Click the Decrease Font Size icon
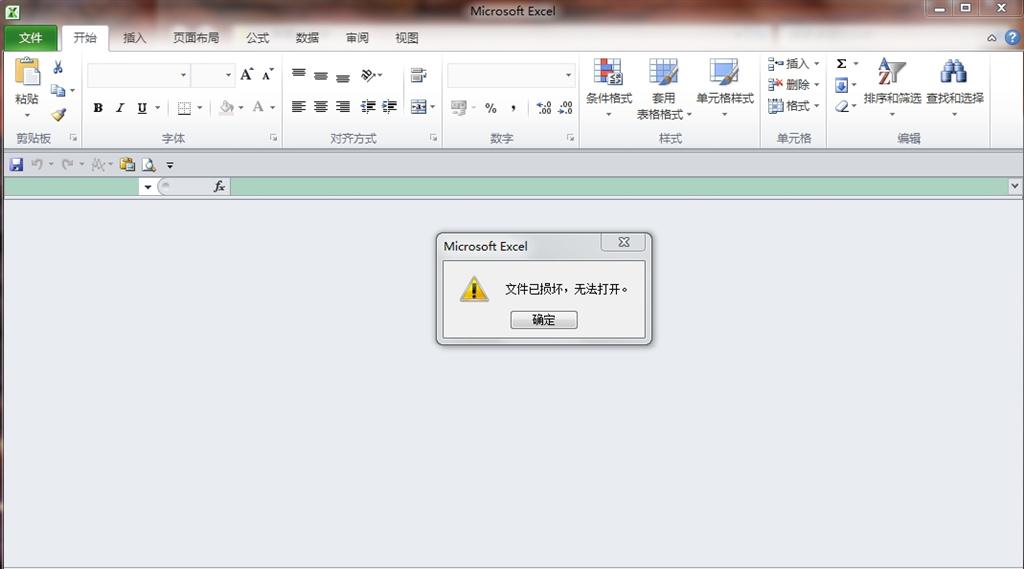 pos(268,74)
